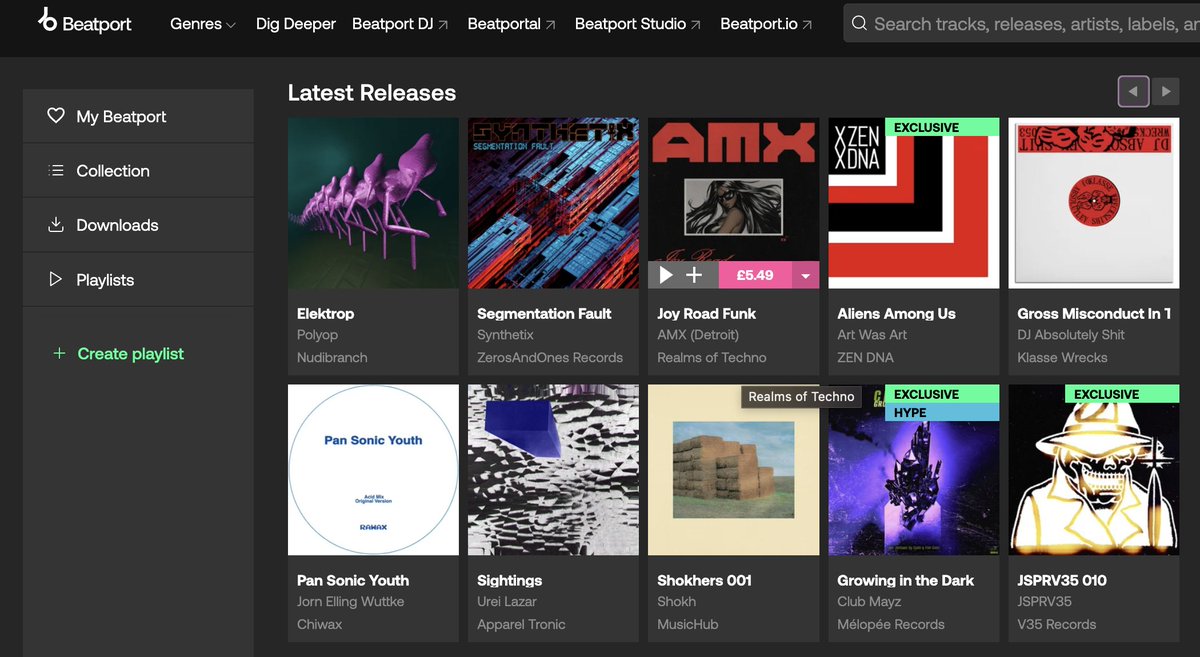Open label Chiwax
The image size is (1200, 657).
click(319, 624)
